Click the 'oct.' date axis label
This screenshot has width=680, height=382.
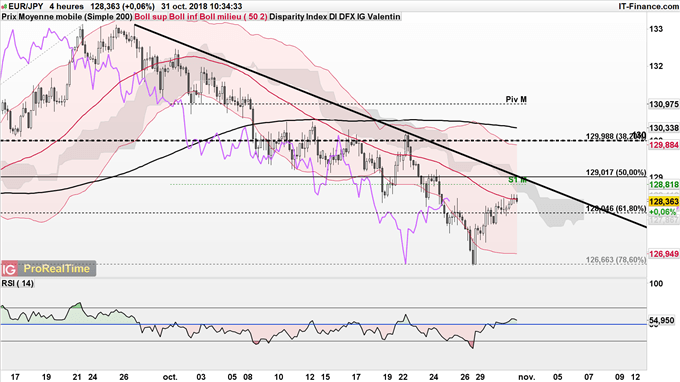(x=170, y=377)
